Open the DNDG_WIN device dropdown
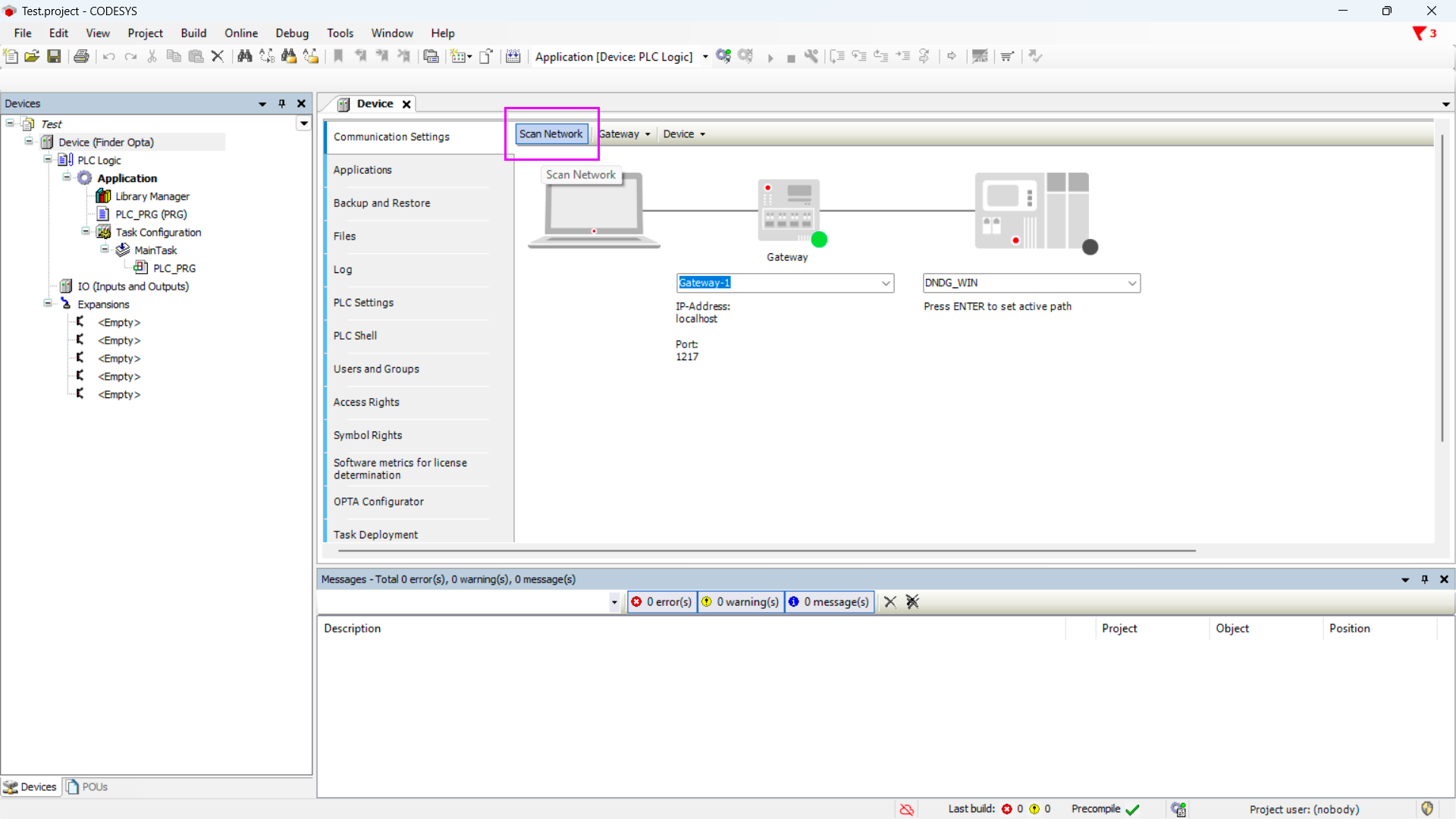The image size is (1456, 819). point(1131,283)
